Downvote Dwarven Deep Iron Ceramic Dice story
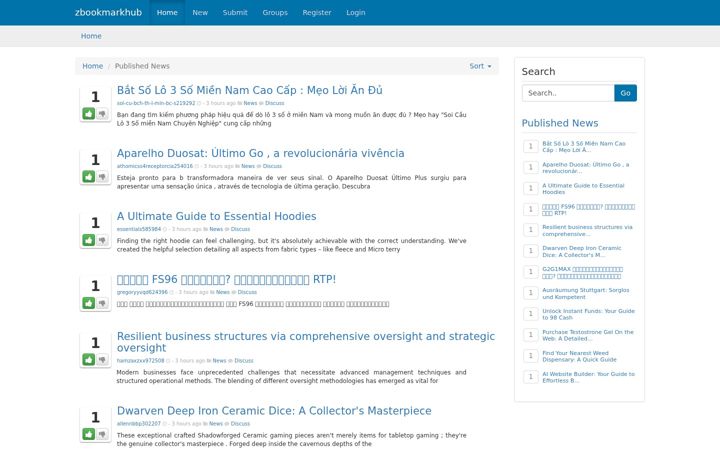 coord(102,434)
